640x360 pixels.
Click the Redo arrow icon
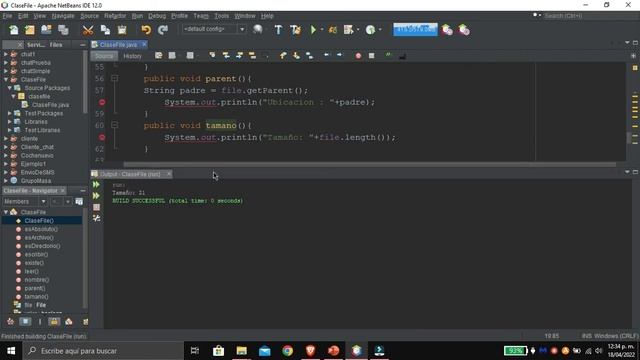tap(162, 30)
